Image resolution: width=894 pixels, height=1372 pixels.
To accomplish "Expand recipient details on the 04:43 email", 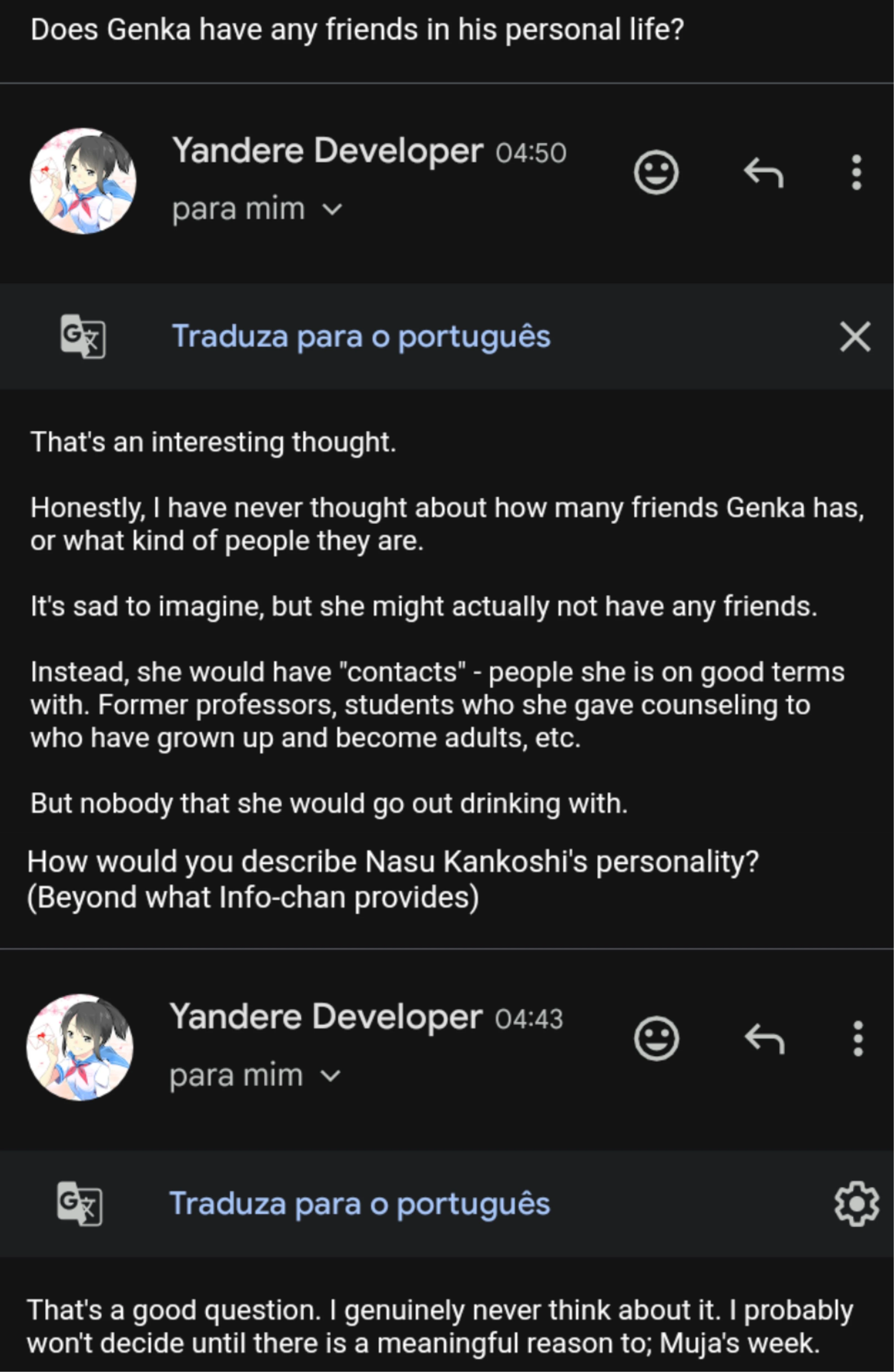I will point(330,1076).
